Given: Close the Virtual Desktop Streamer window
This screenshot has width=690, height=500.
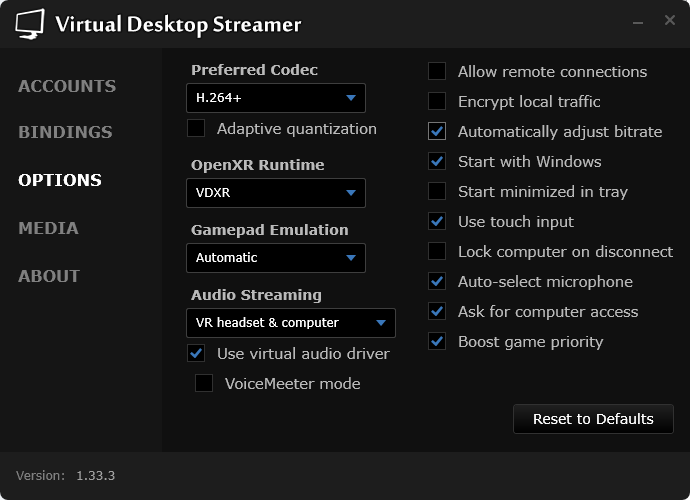Looking at the screenshot, I should click(x=670, y=20).
